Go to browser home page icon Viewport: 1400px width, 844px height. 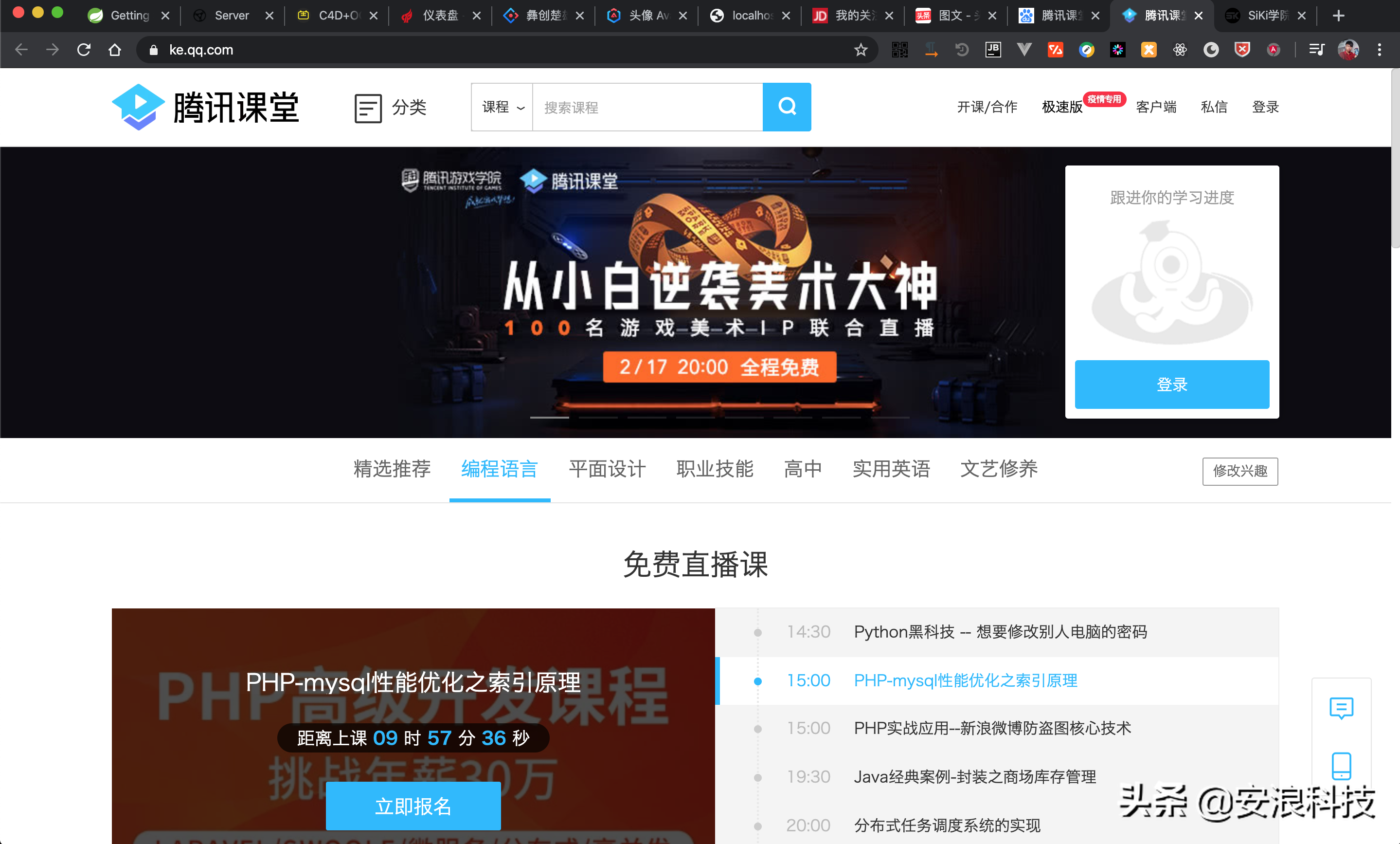coord(115,50)
